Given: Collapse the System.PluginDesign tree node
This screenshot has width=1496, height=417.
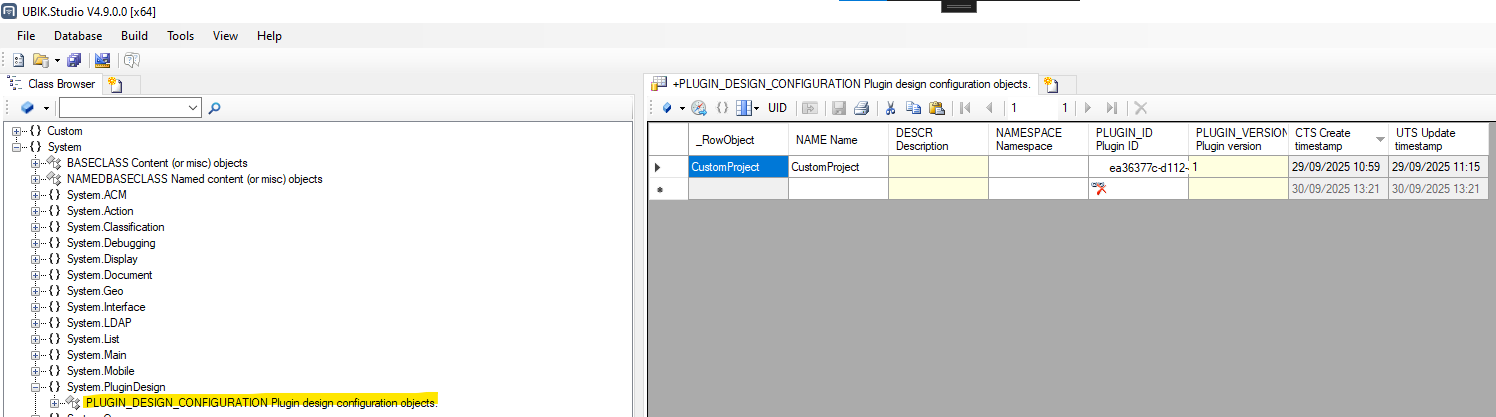Looking at the screenshot, I should [36, 387].
